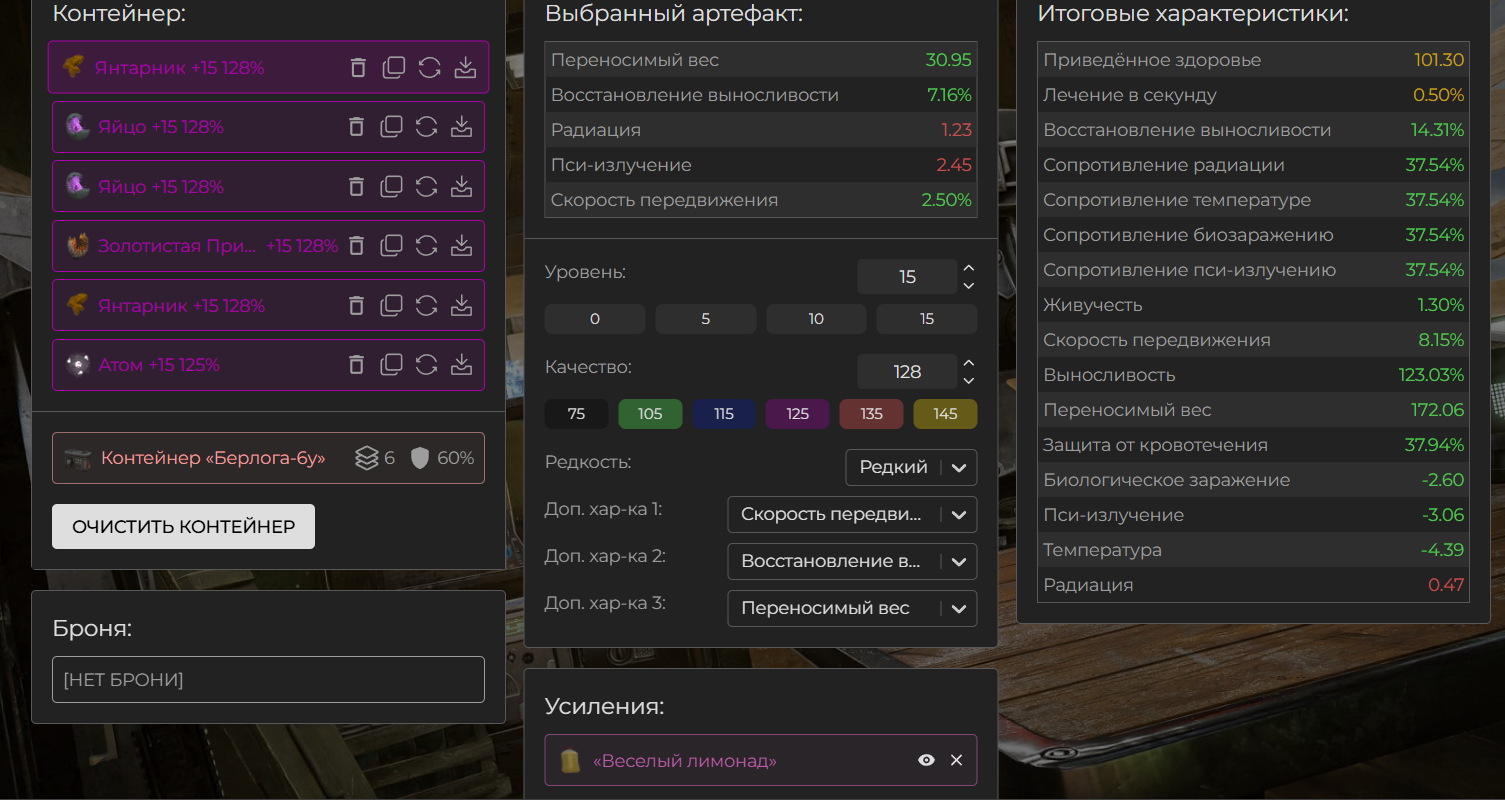1505x800 pixels.
Task: Click the Лечение в секунду stat row
Action: tap(1254, 95)
